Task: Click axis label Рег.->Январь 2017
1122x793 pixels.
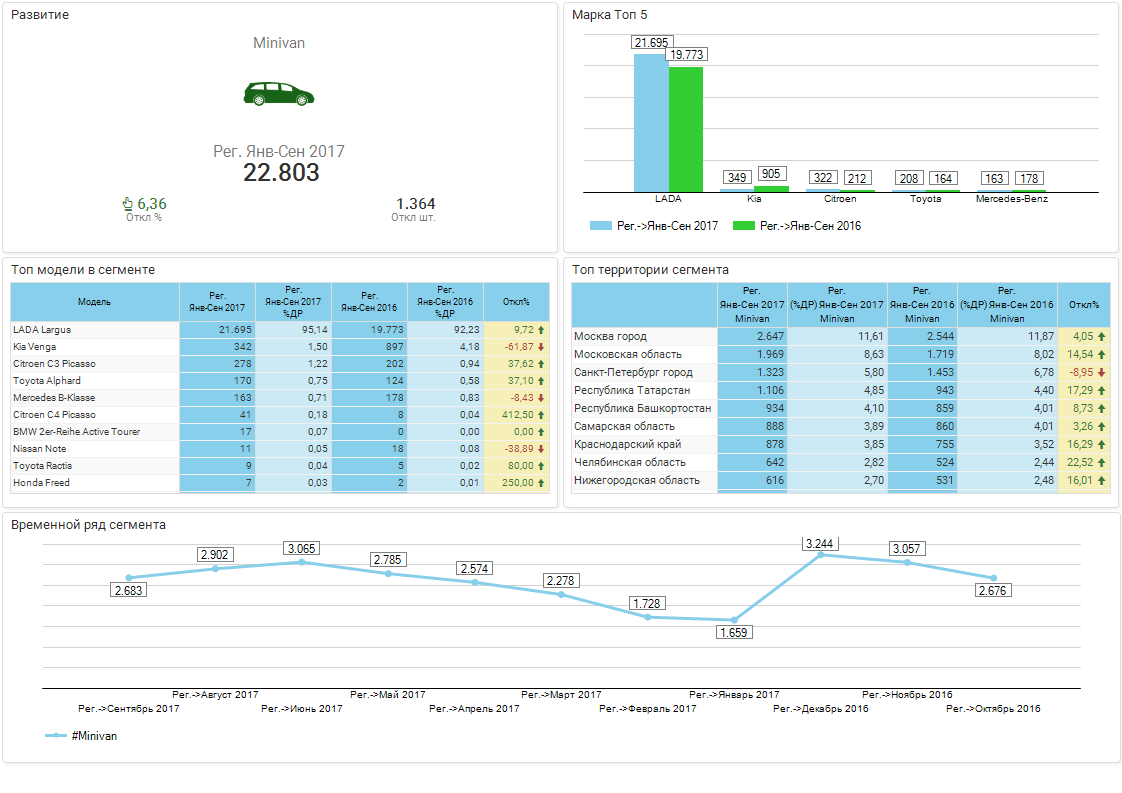Action: [734, 695]
